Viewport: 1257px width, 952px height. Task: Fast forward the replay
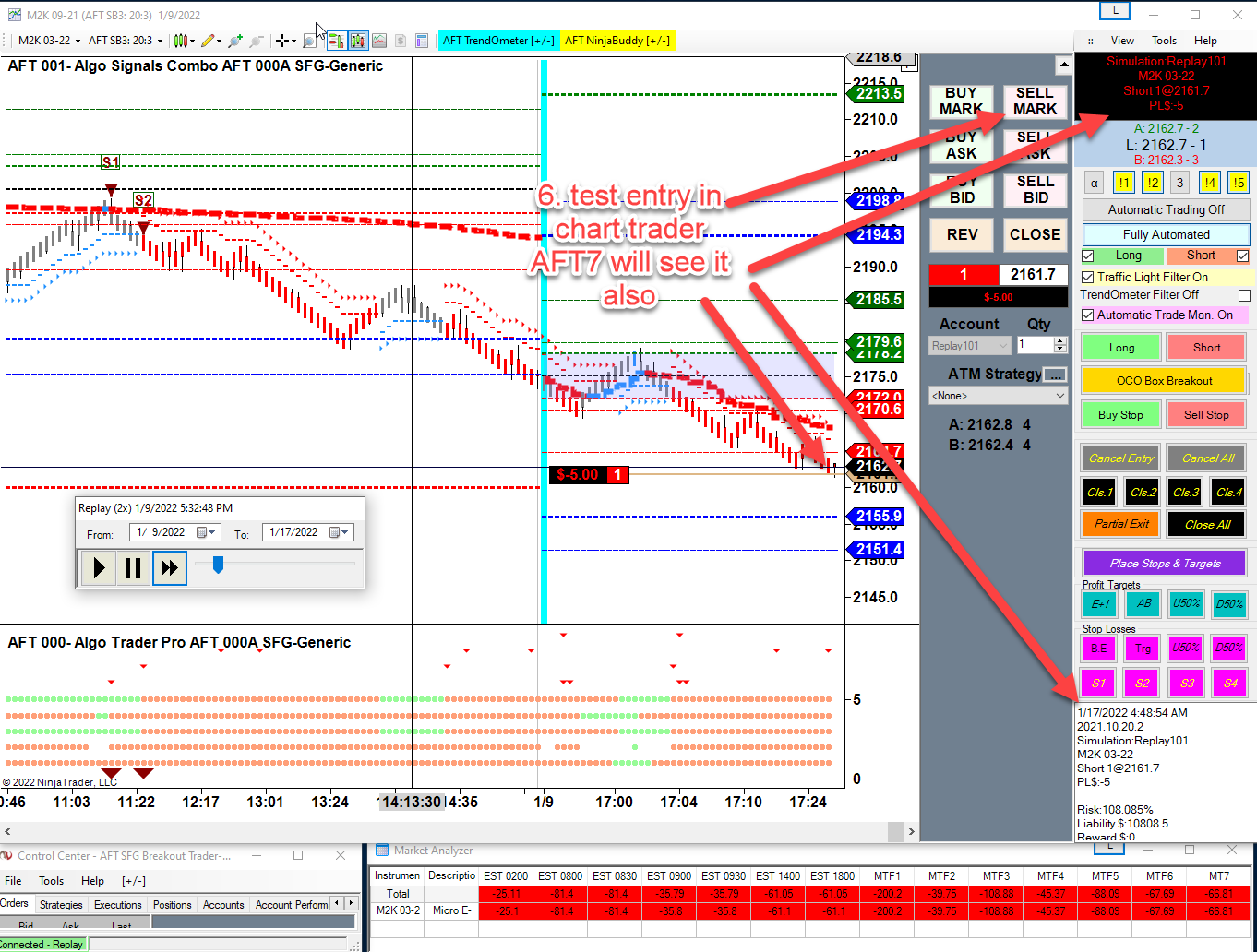coord(169,567)
